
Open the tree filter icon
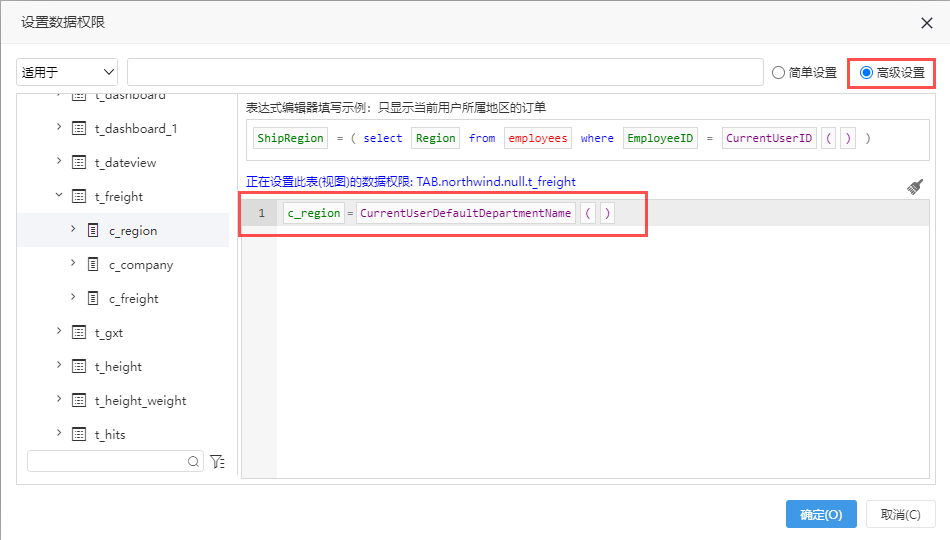(x=218, y=462)
